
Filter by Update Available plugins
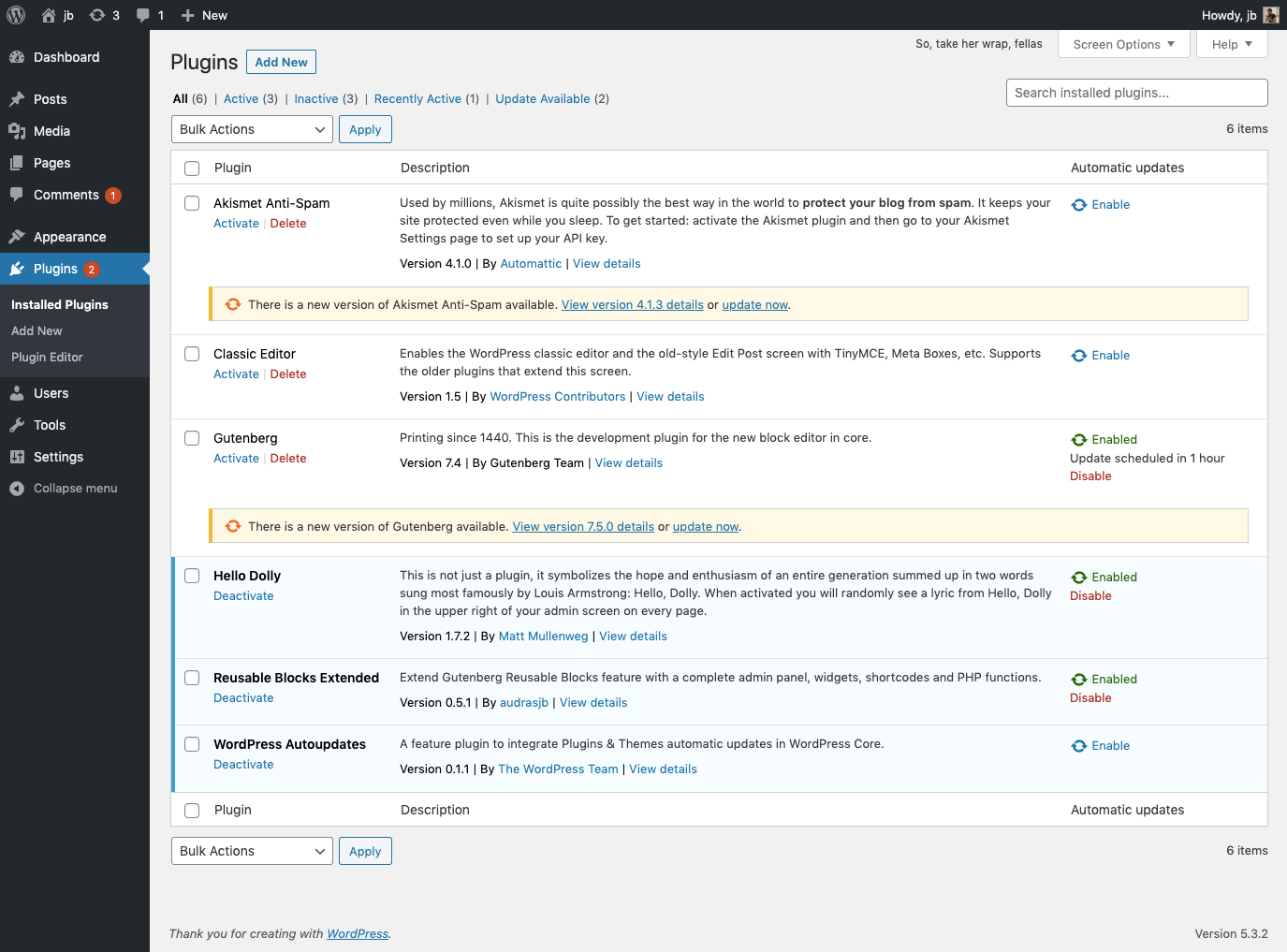click(543, 98)
